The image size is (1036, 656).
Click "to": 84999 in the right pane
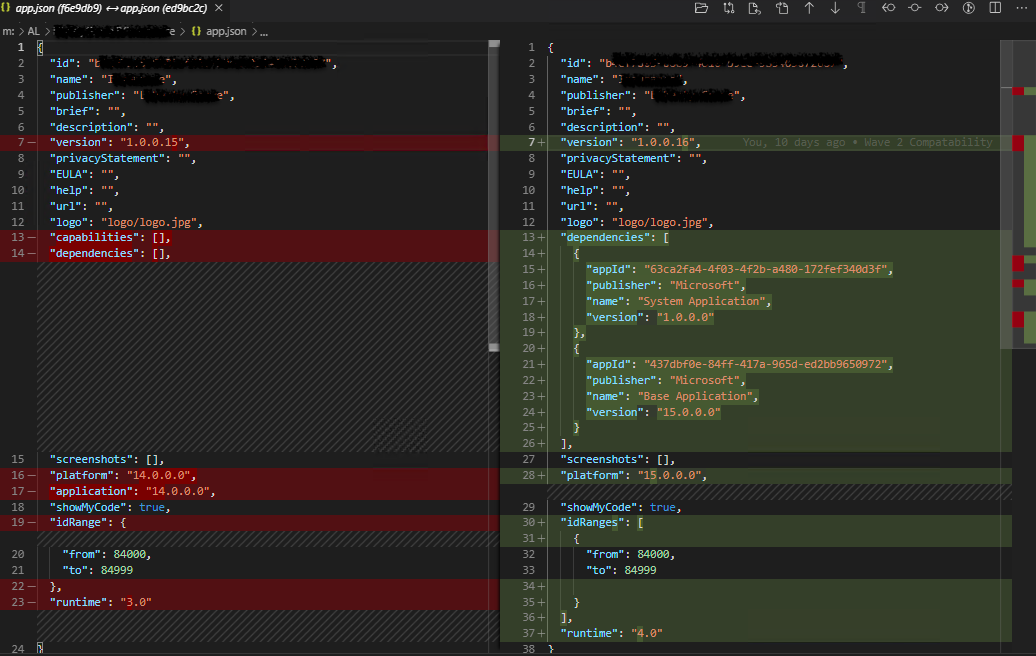(x=621, y=569)
